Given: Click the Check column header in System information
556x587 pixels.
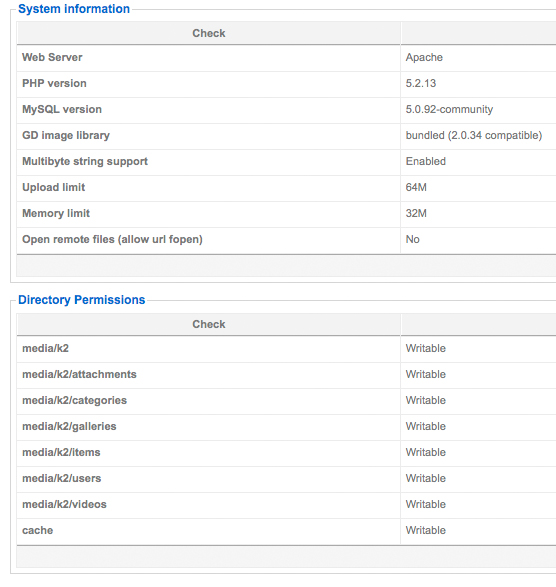Looking at the screenshot, I should click(x=209, y=33).
